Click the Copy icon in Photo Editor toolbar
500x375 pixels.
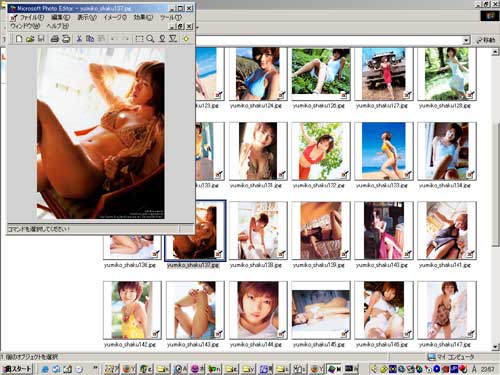click(90, 39)
